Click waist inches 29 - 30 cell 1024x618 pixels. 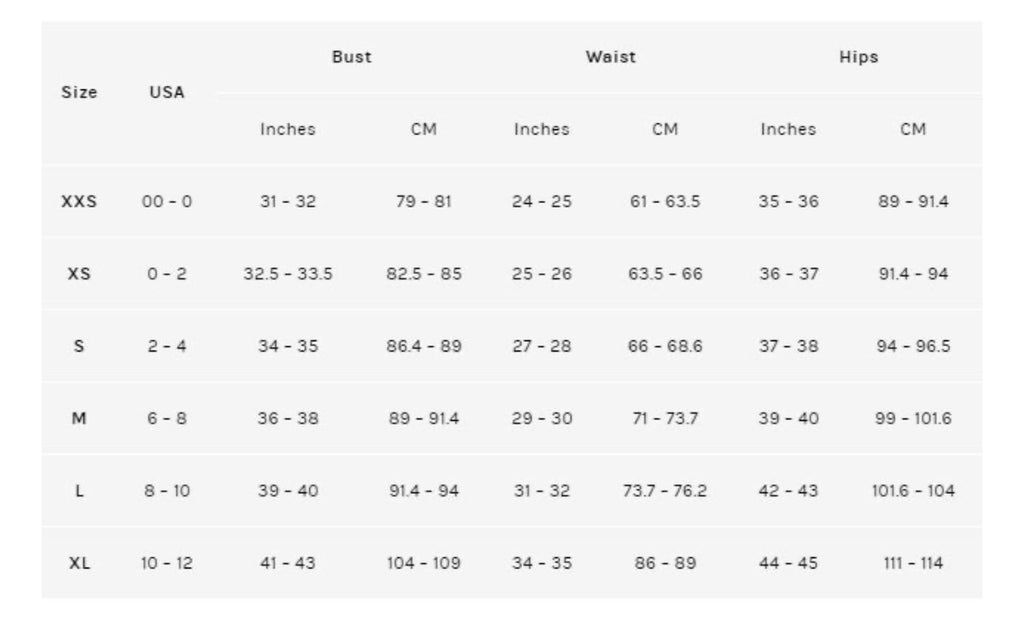click(542, 418)
